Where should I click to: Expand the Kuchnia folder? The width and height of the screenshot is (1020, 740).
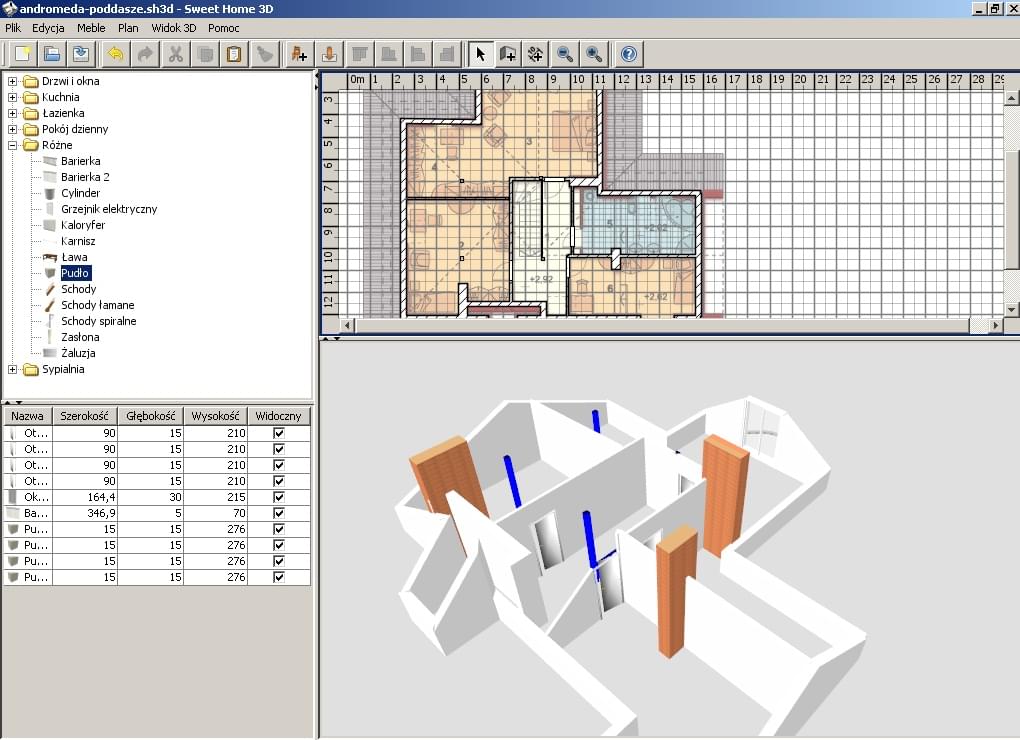point(12,98)
